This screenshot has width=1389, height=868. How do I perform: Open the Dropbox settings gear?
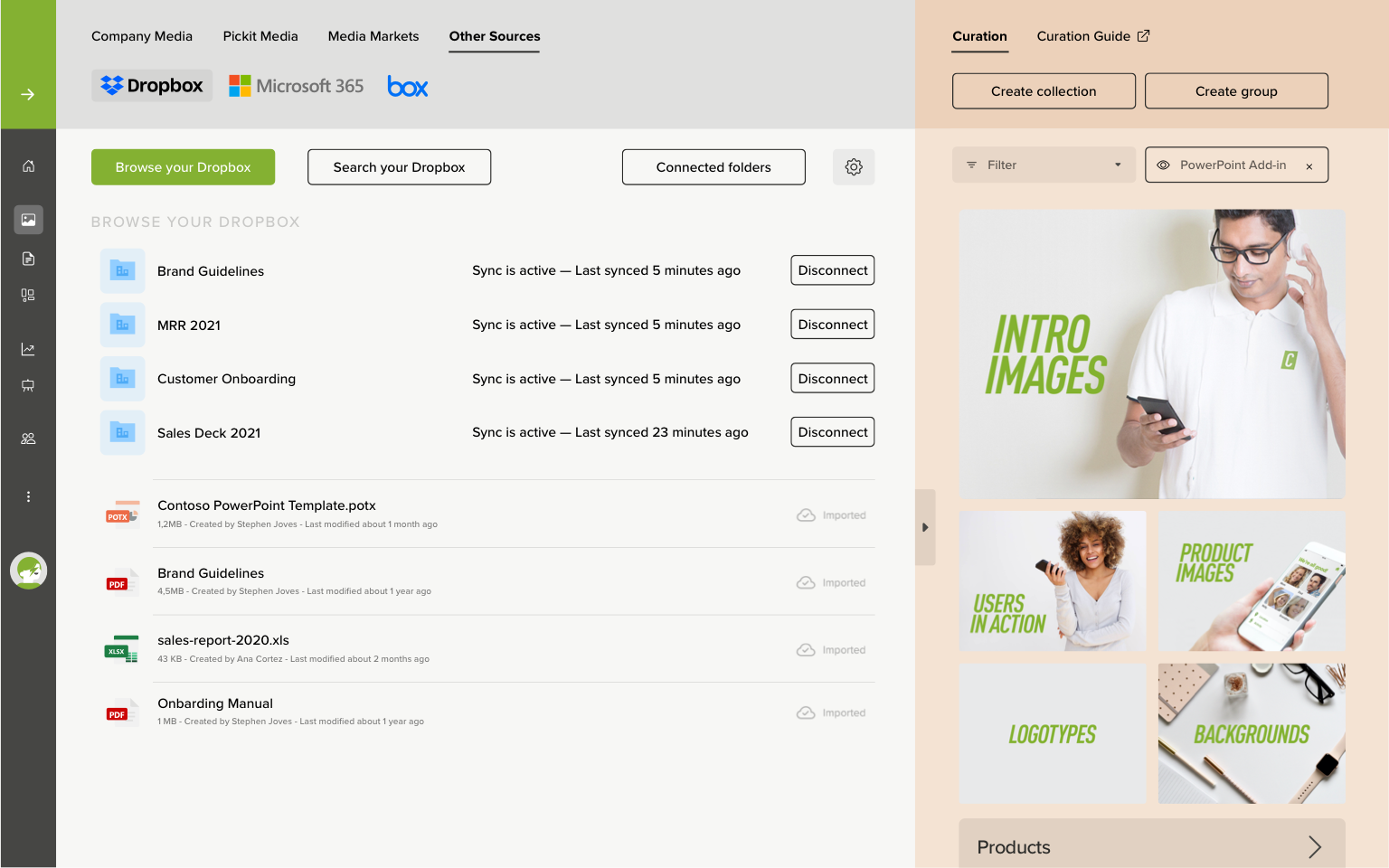[x=853, y=167]
